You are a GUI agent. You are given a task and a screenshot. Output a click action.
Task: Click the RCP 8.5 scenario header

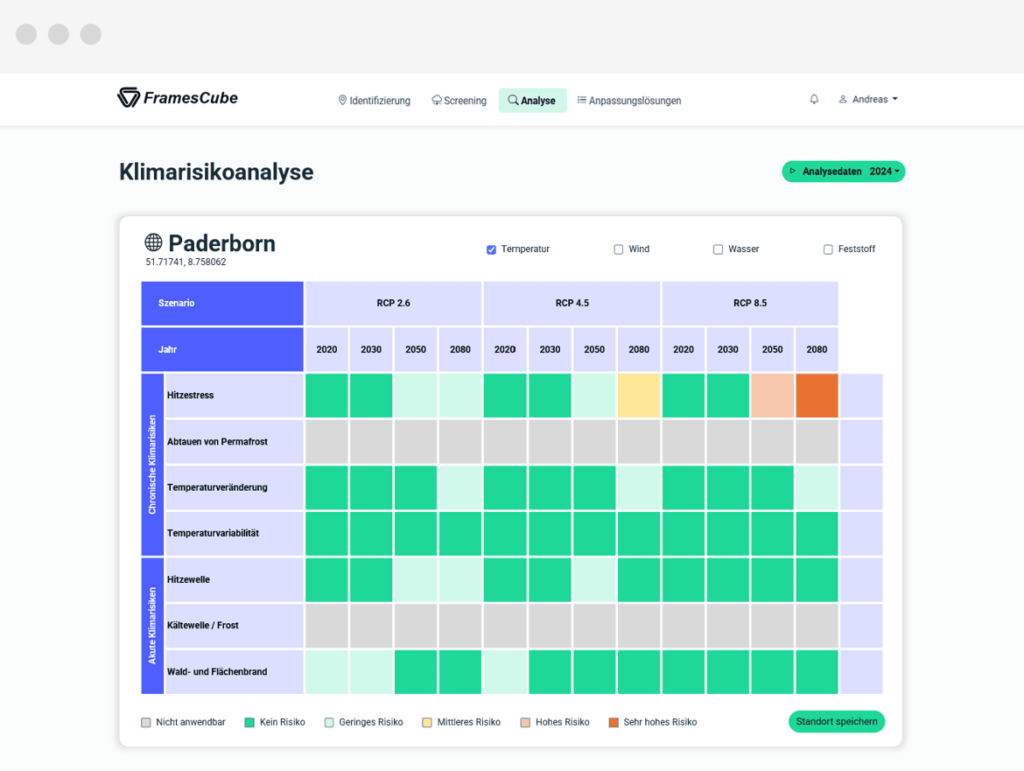(x=750, y=303)
